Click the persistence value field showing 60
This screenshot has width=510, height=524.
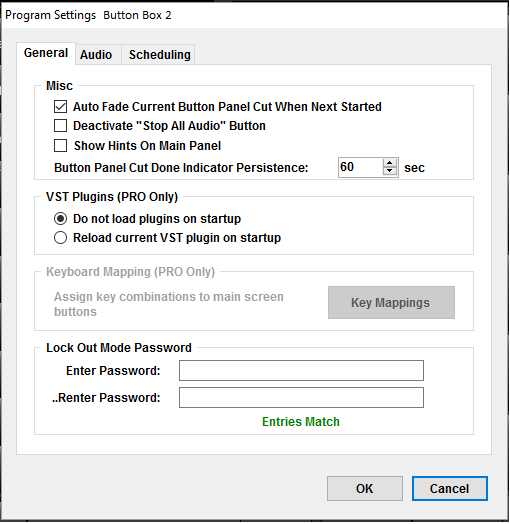[x=360, y=167]
